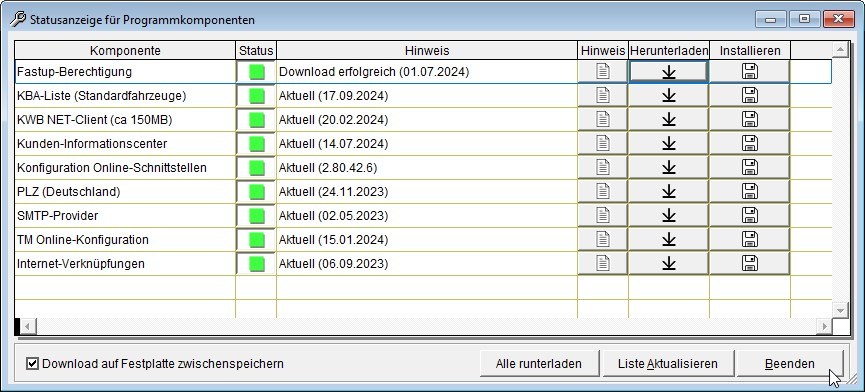Install the PLZ (Deutschland) component
Image resolution: width=865 pixels, height=392 pixels.
[750, 191]
